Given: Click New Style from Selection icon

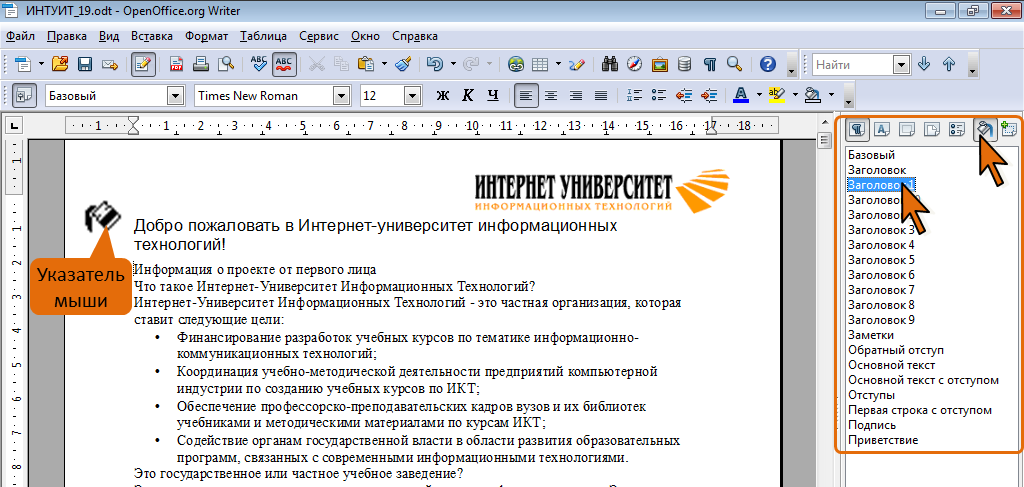Looking at the screenshot, I should (x=1009, y=130).
